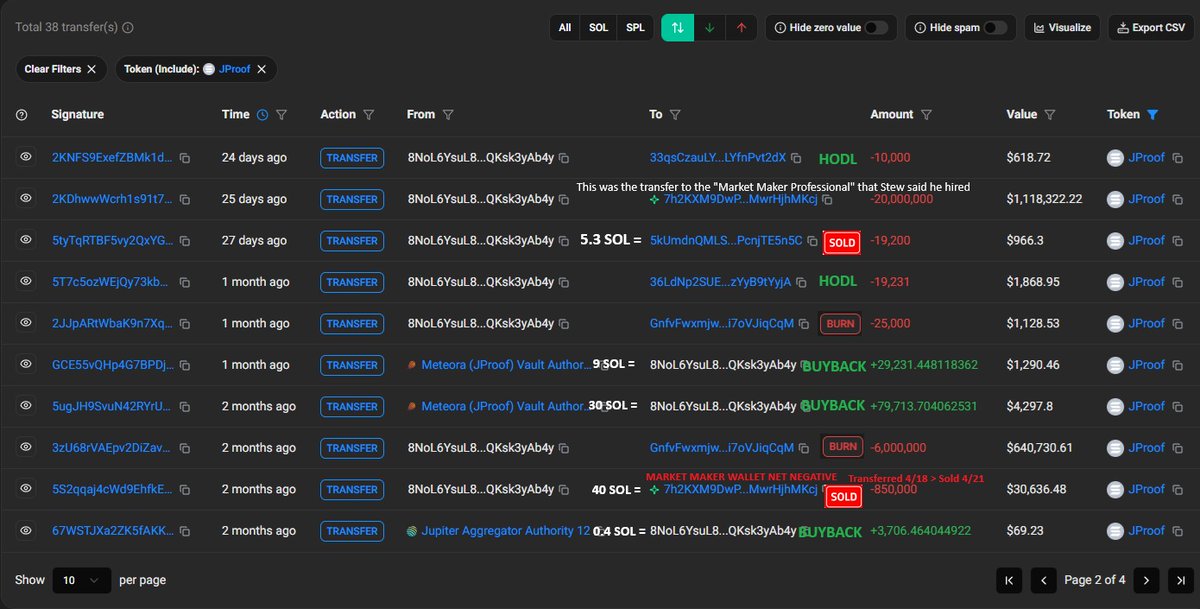Click the green bidirectional arrows filter icon
The image size is (1200, 609).
677,28
